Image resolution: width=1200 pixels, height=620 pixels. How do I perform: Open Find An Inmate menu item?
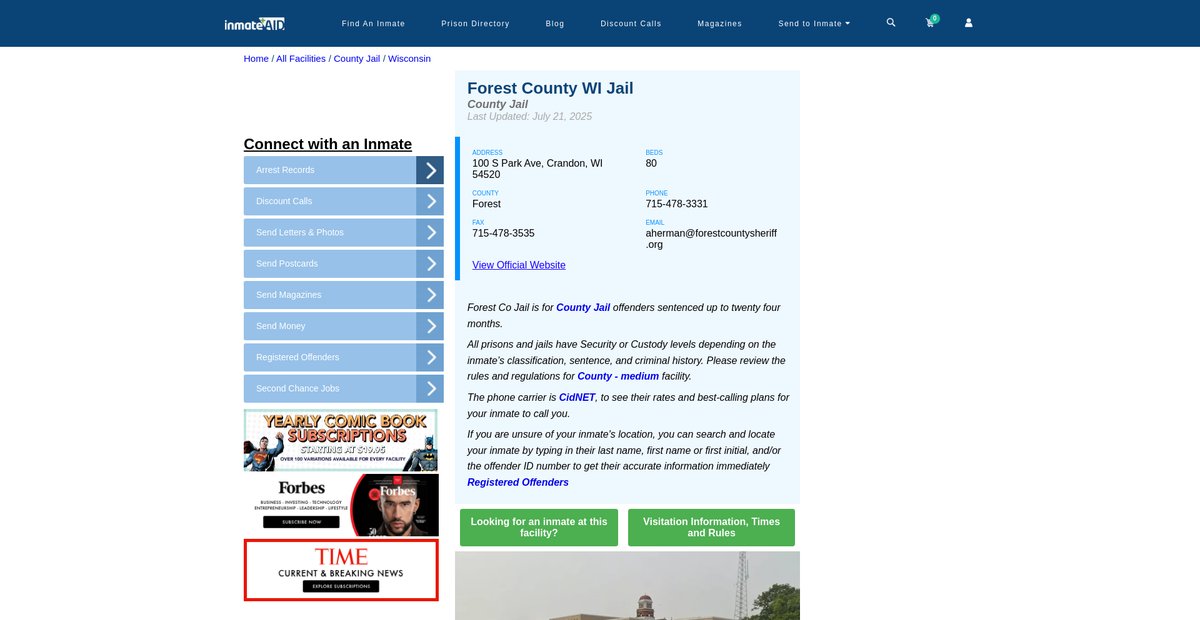pos(373,23)
